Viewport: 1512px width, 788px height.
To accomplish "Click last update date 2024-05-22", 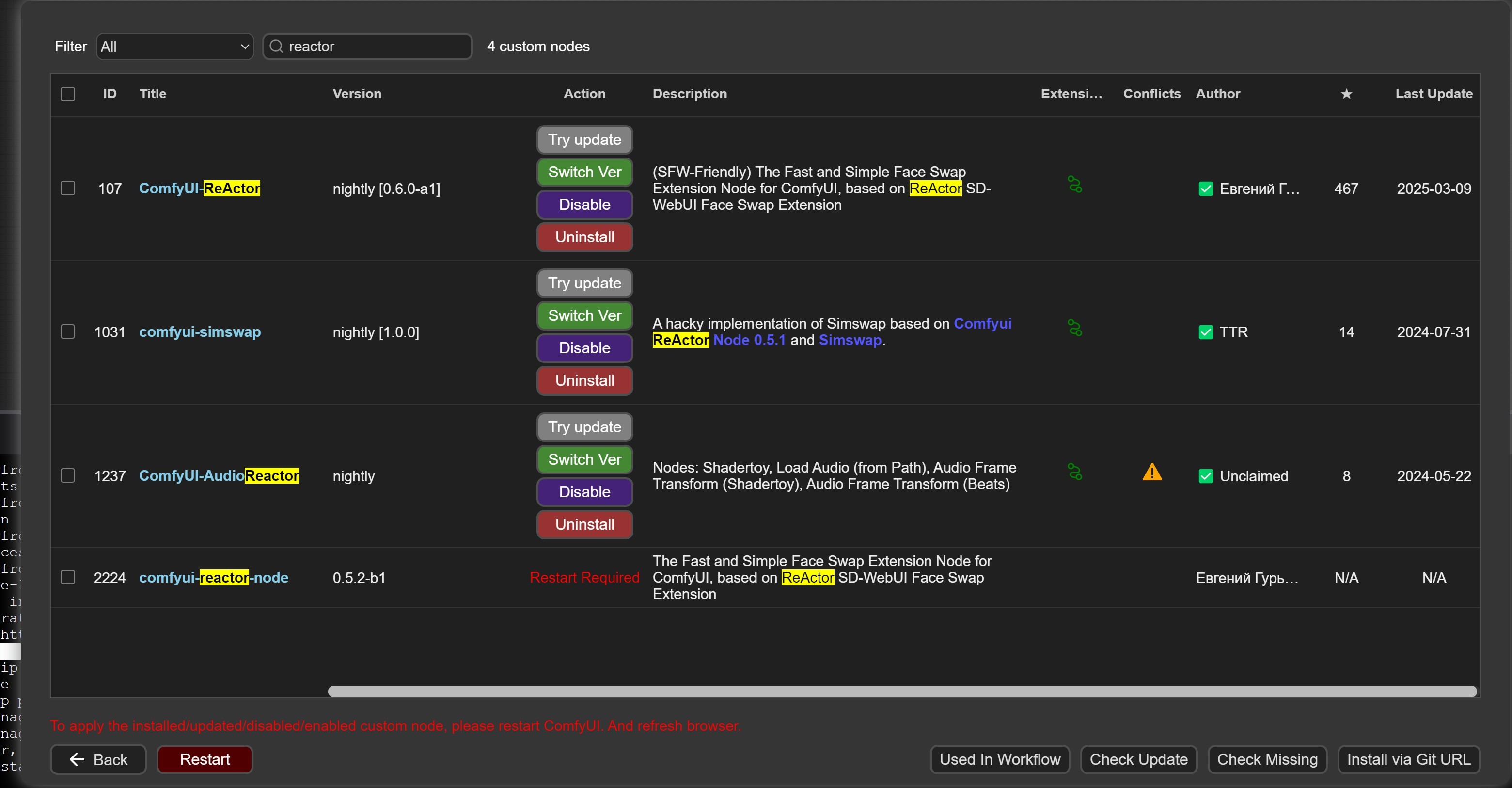I will (1434, 476).
